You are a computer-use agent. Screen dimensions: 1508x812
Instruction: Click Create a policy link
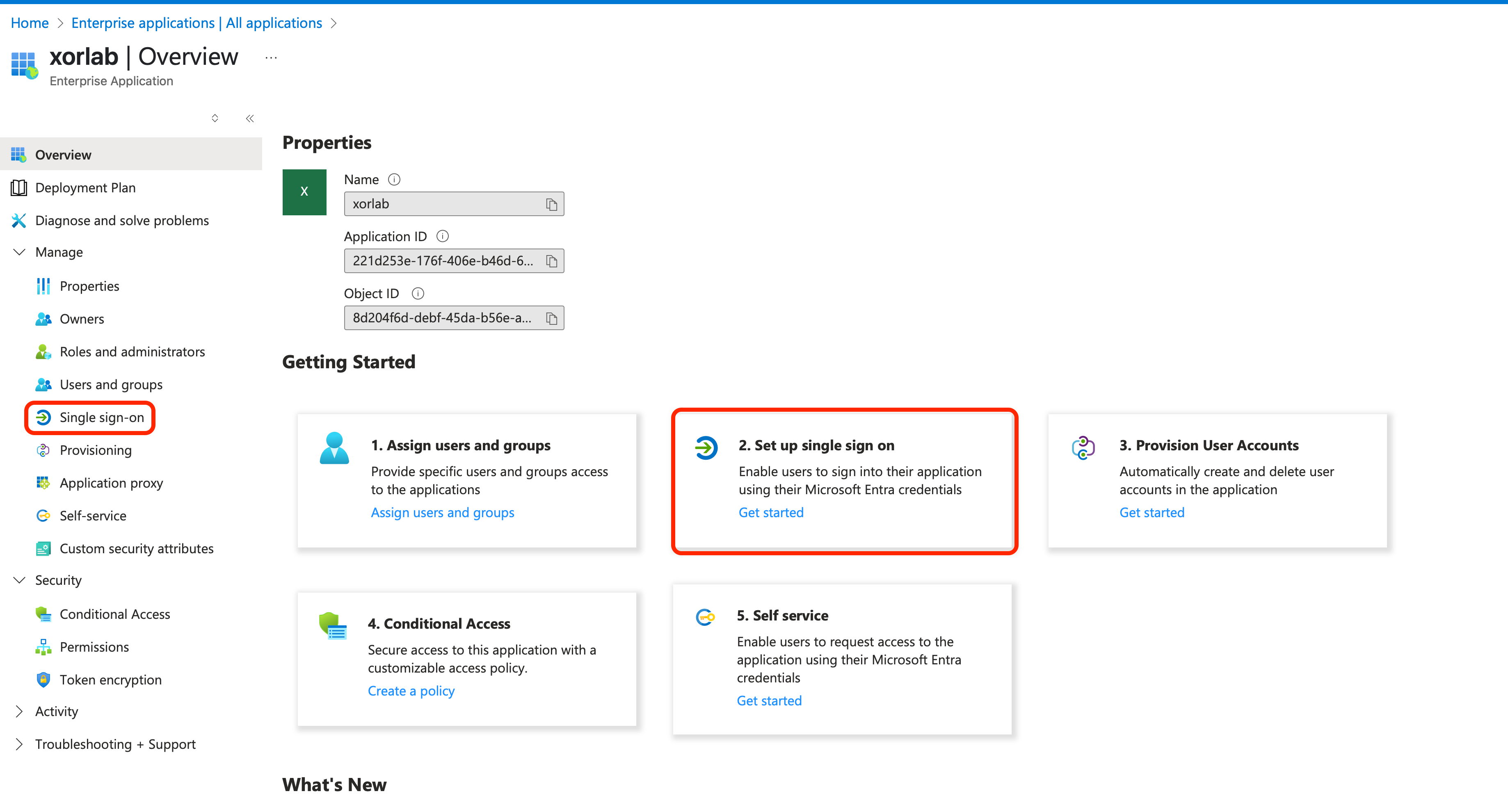coord(411,691)
